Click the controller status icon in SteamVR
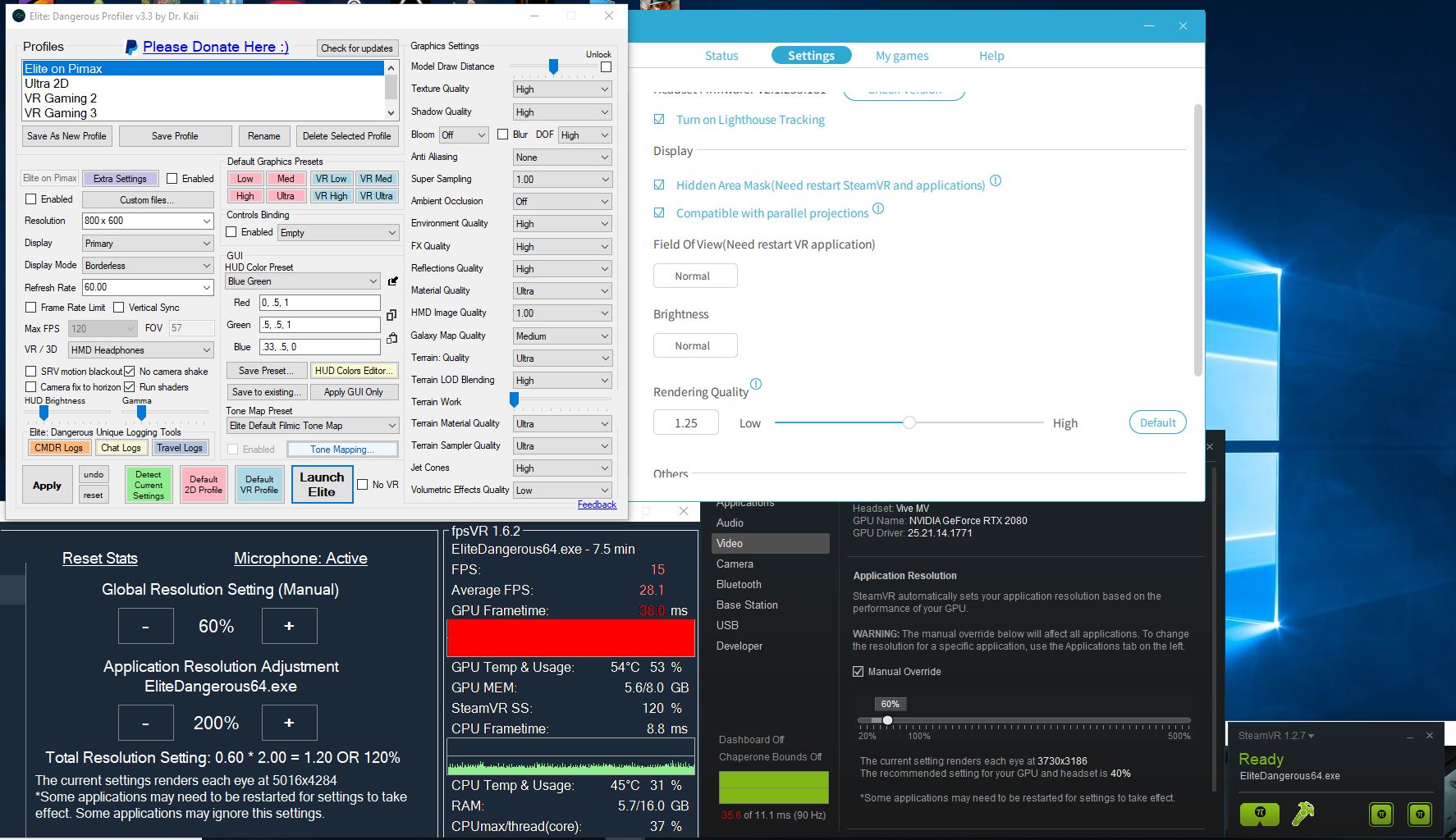This screenshot has width=1456, height=840. click(1303, 814)
